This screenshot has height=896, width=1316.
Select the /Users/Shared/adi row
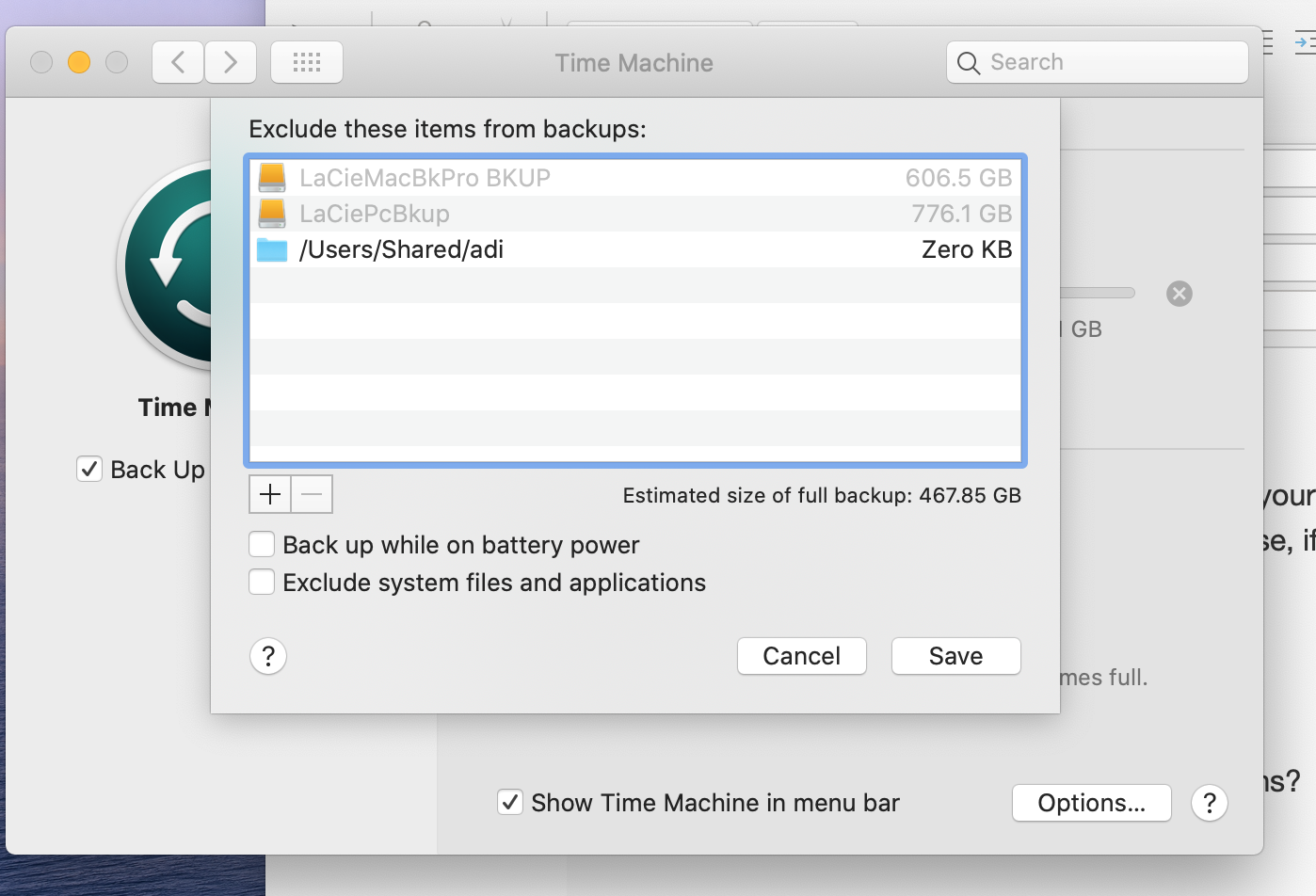tap(635, 249)
